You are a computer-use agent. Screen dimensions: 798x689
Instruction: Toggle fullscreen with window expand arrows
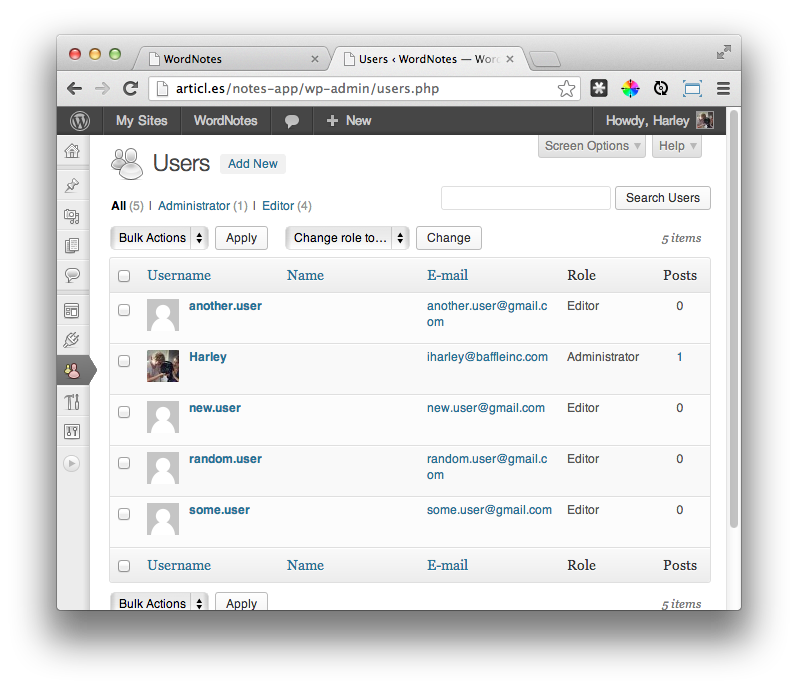point(724,52)
